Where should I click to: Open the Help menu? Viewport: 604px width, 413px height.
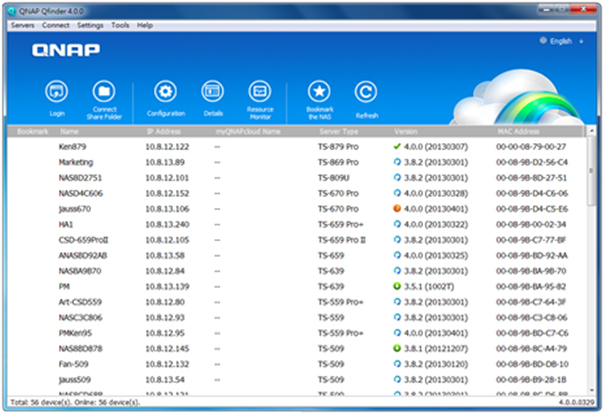(x=145, y=25)
